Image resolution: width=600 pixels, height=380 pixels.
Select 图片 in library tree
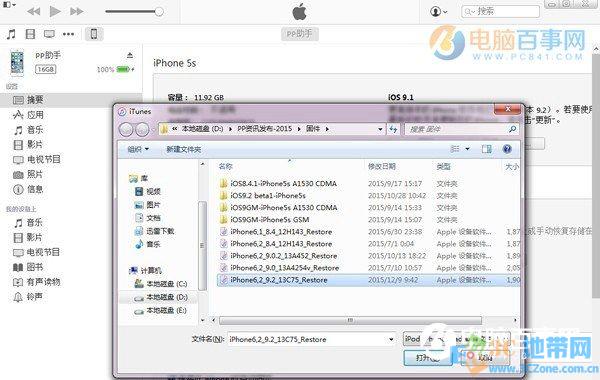pos(148,205)
